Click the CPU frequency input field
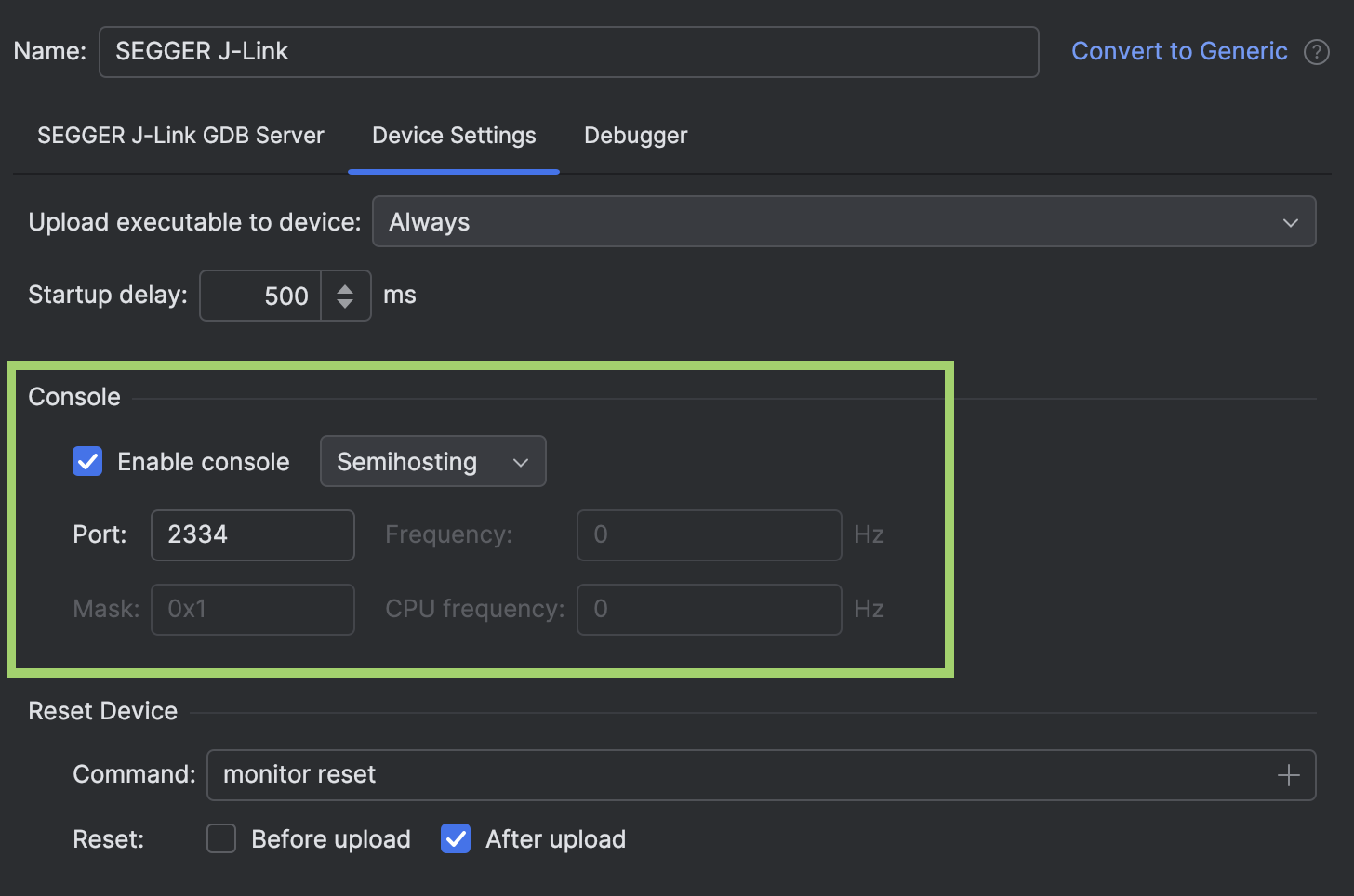1354x896 pixels. pyautogui.click(x=709, y=609)
